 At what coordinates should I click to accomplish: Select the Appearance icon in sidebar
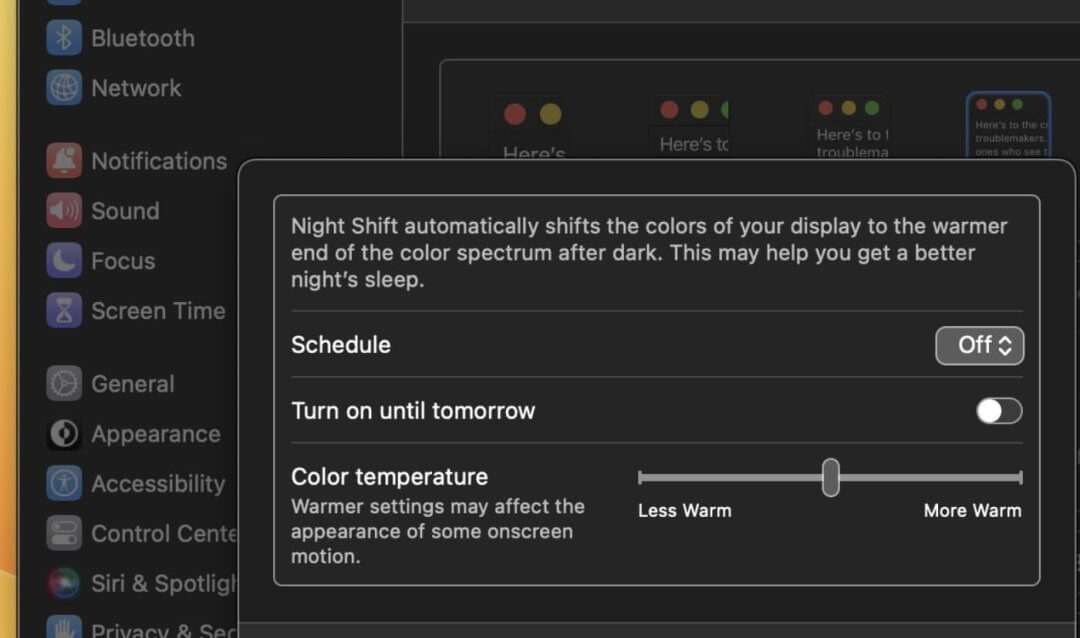pos(64,434)
